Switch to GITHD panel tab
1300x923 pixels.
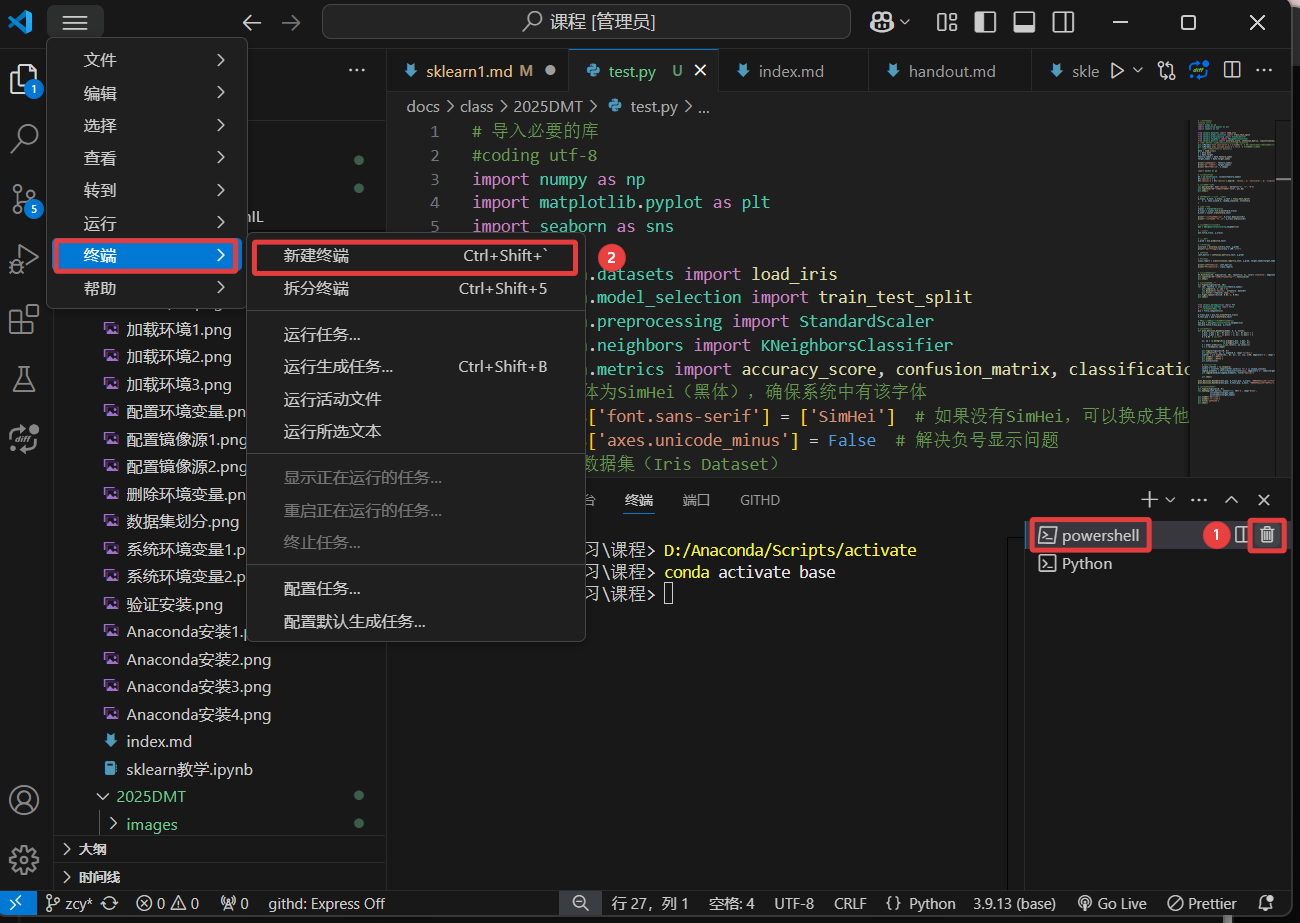pyautogui.click(x=760, y=499)
